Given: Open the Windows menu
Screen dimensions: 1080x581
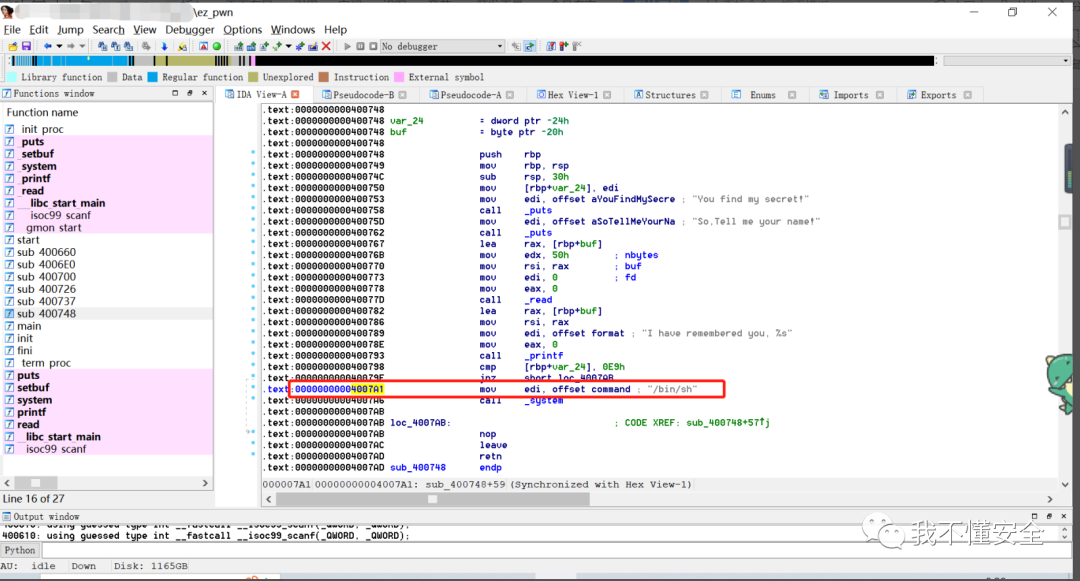Looking at the screenshot, I should pos(293,30).
